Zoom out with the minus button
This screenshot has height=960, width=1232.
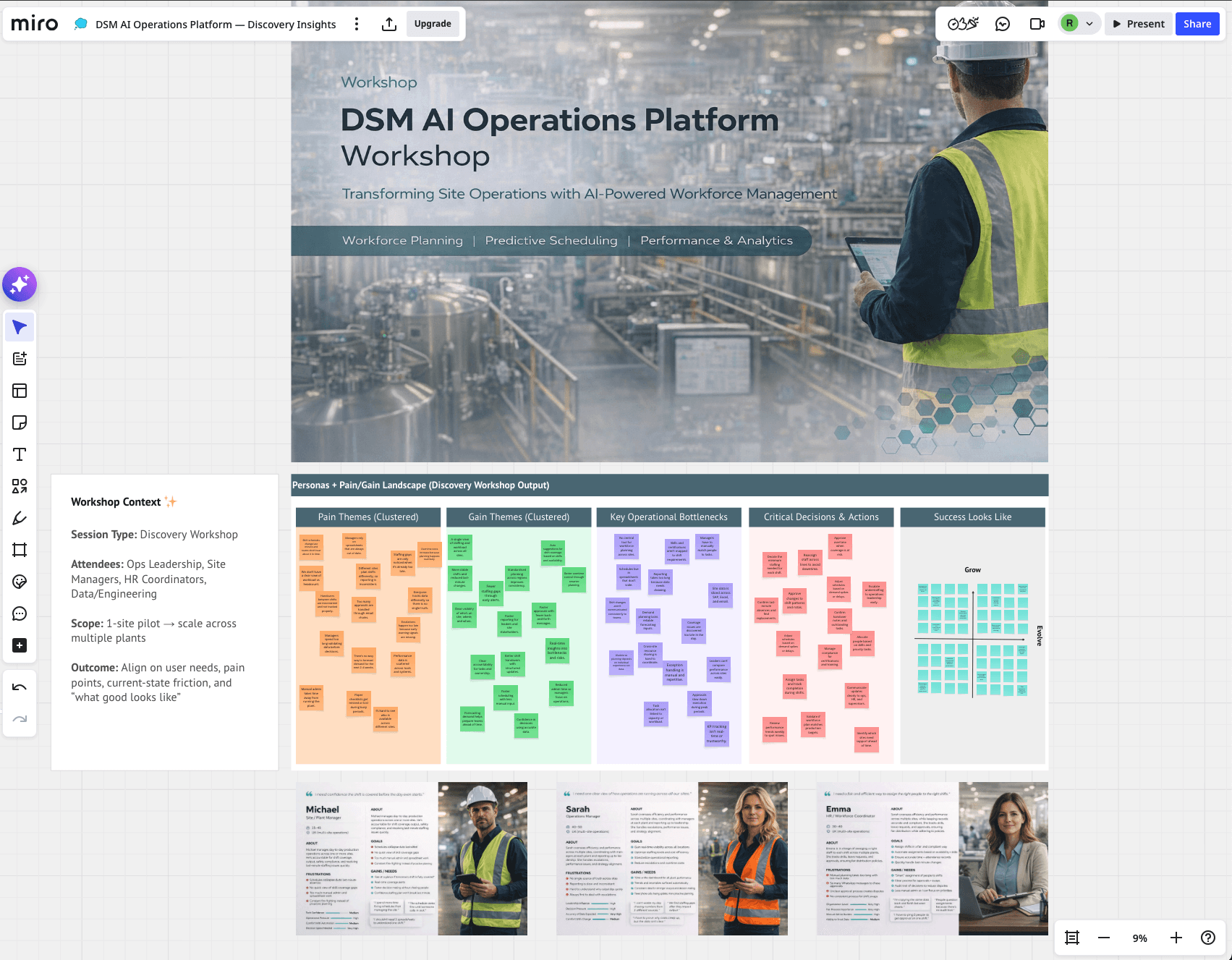pyautogui.click(x=1104, y=938)
